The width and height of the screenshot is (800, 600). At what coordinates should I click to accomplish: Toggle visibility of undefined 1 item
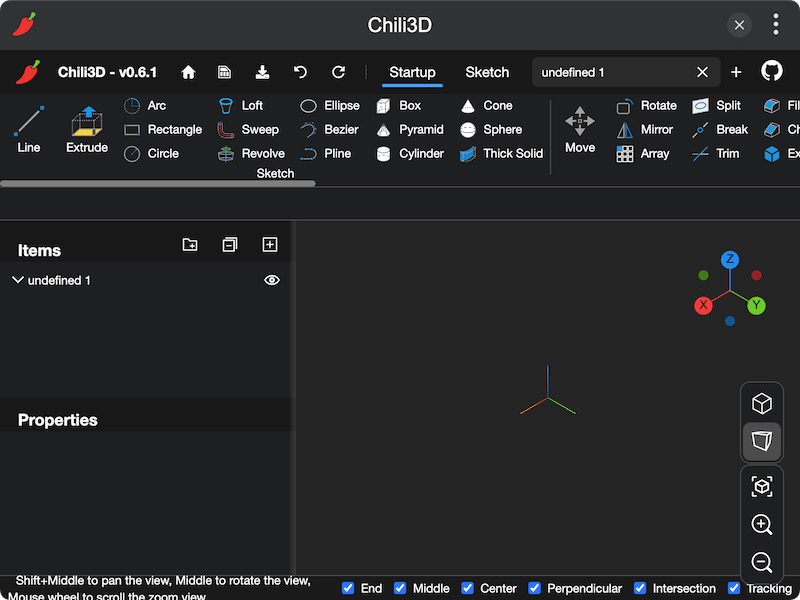click(272, 280)
